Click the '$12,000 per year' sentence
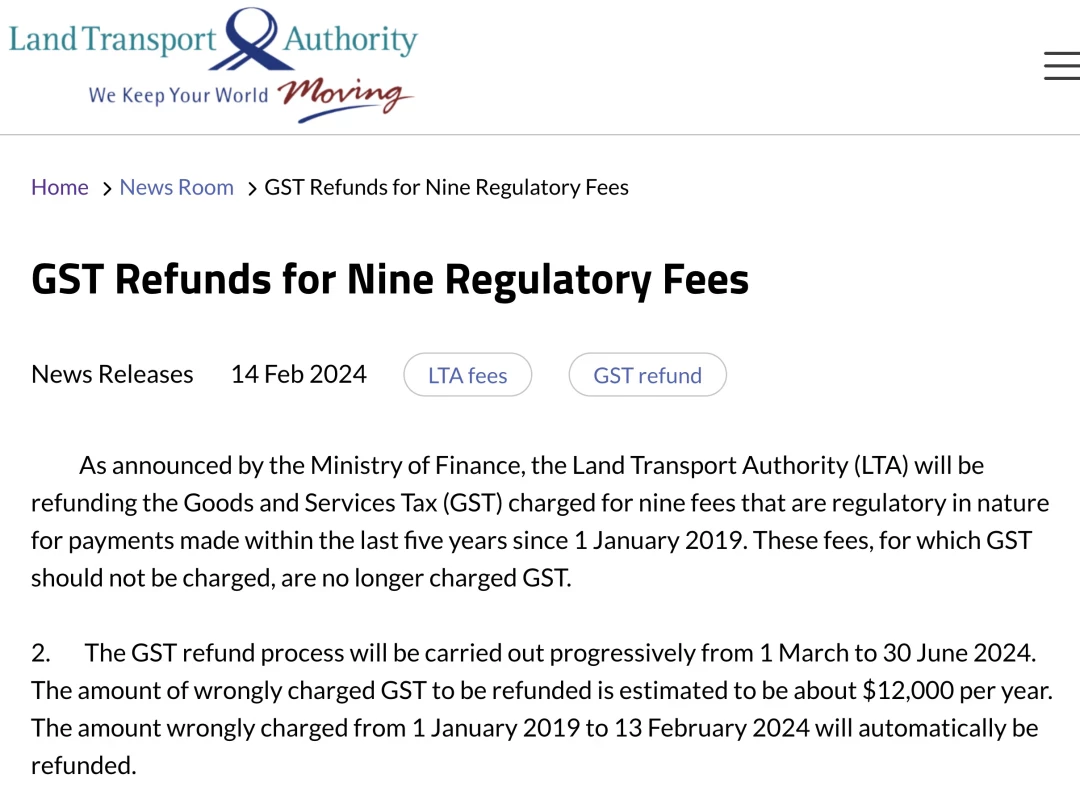Viewport: 1080px width, 787px height. tap(541, 690)
